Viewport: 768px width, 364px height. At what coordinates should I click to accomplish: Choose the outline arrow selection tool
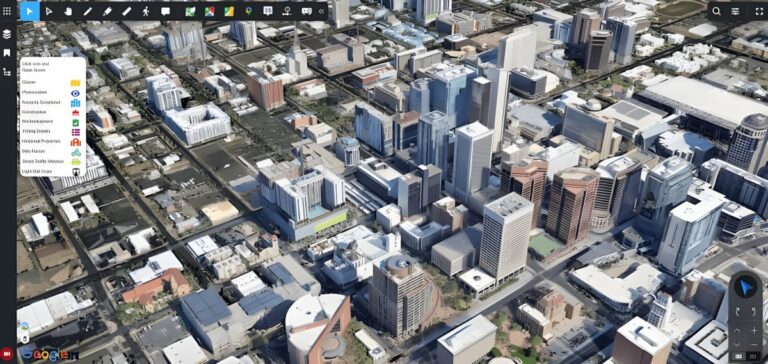(48, 11)
